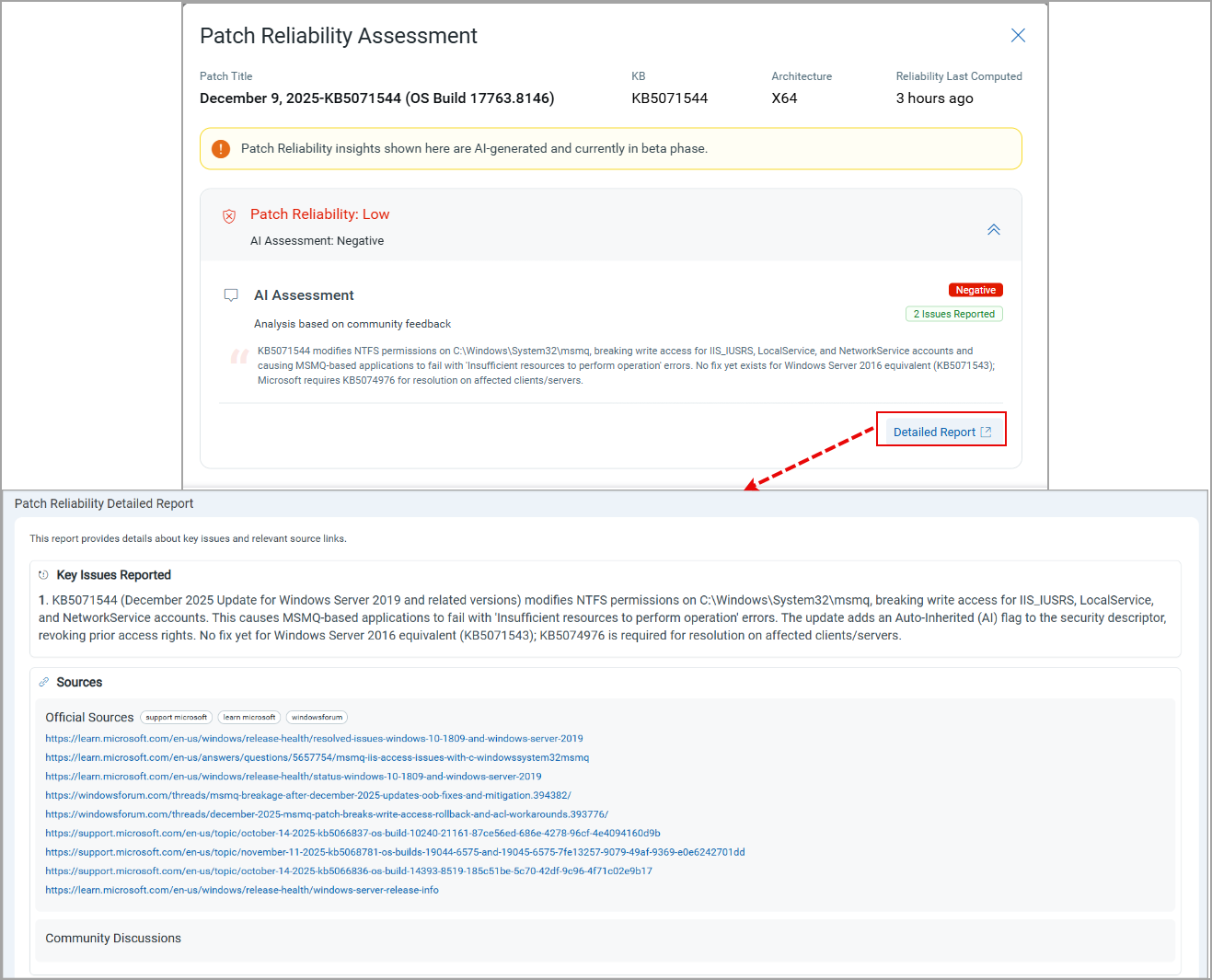Click the red shield icon beside Patch Reliability
The height and width of the screenshot is (980, 1212).
(x=229, y=216)
